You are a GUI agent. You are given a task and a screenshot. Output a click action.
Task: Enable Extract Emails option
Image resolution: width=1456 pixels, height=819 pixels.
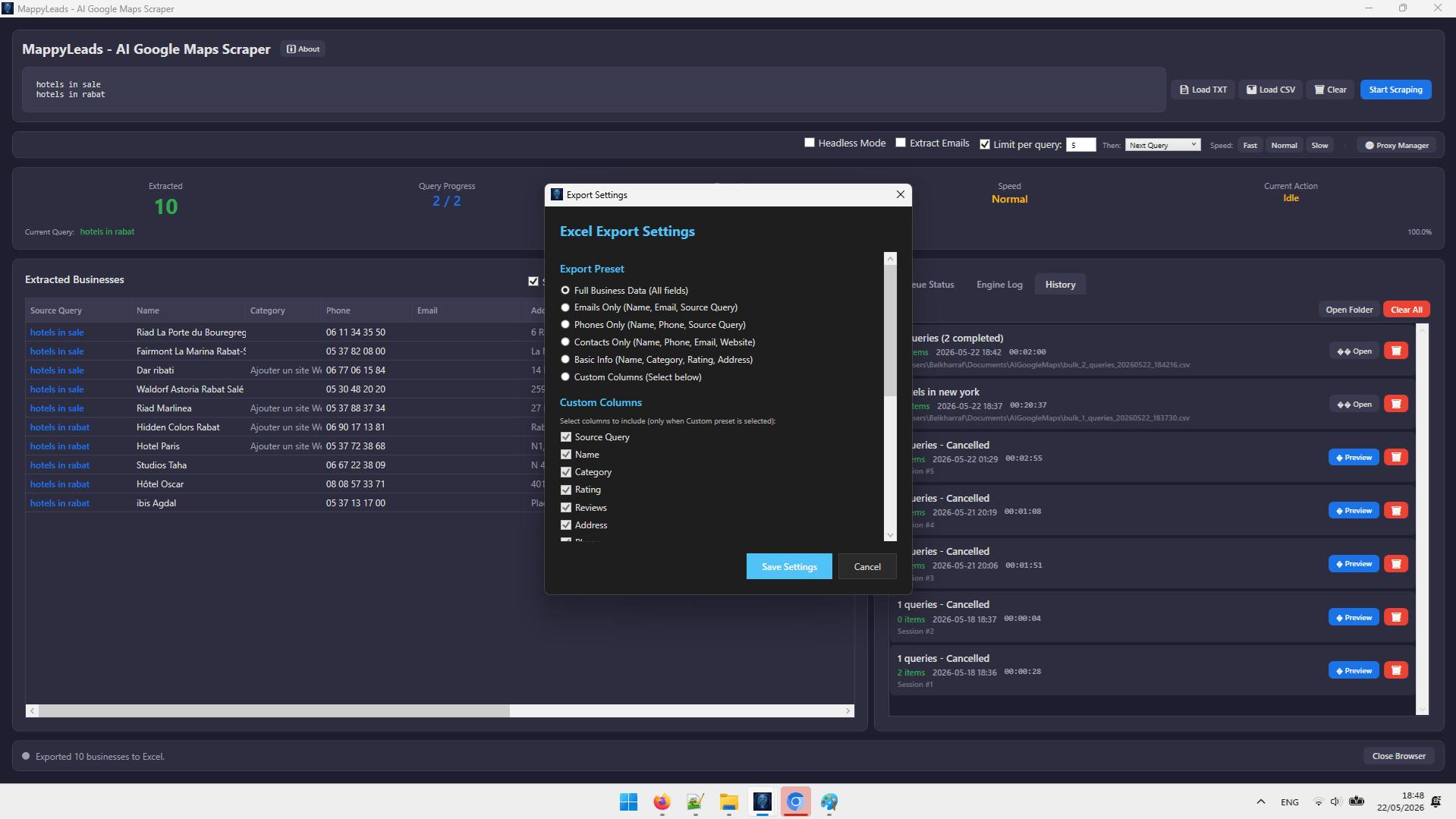coord(901,143)
